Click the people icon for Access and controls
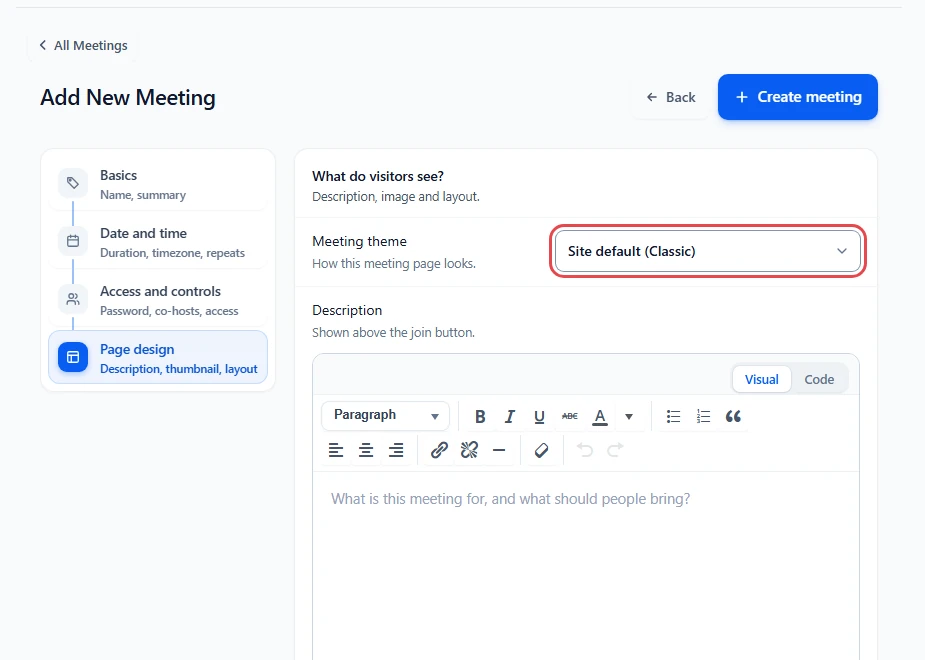The image size is (925, 660). [x=73, y=299]
